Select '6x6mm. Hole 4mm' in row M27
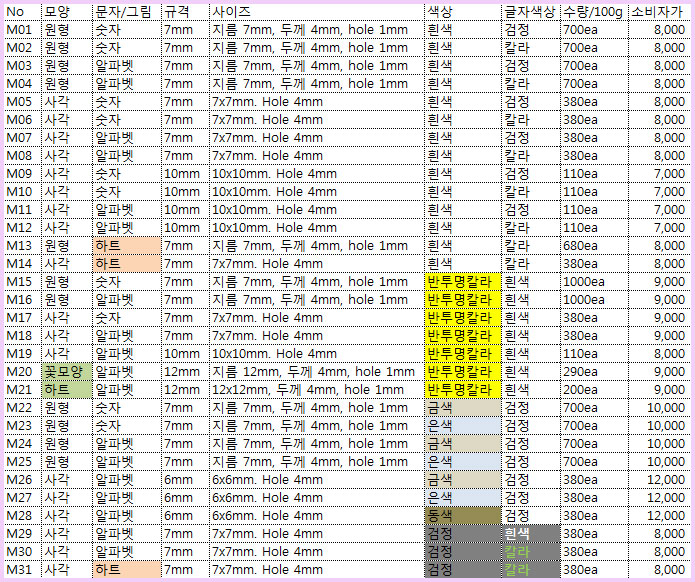695x582 pixels. pyautogui.click(x=316, y=498)
